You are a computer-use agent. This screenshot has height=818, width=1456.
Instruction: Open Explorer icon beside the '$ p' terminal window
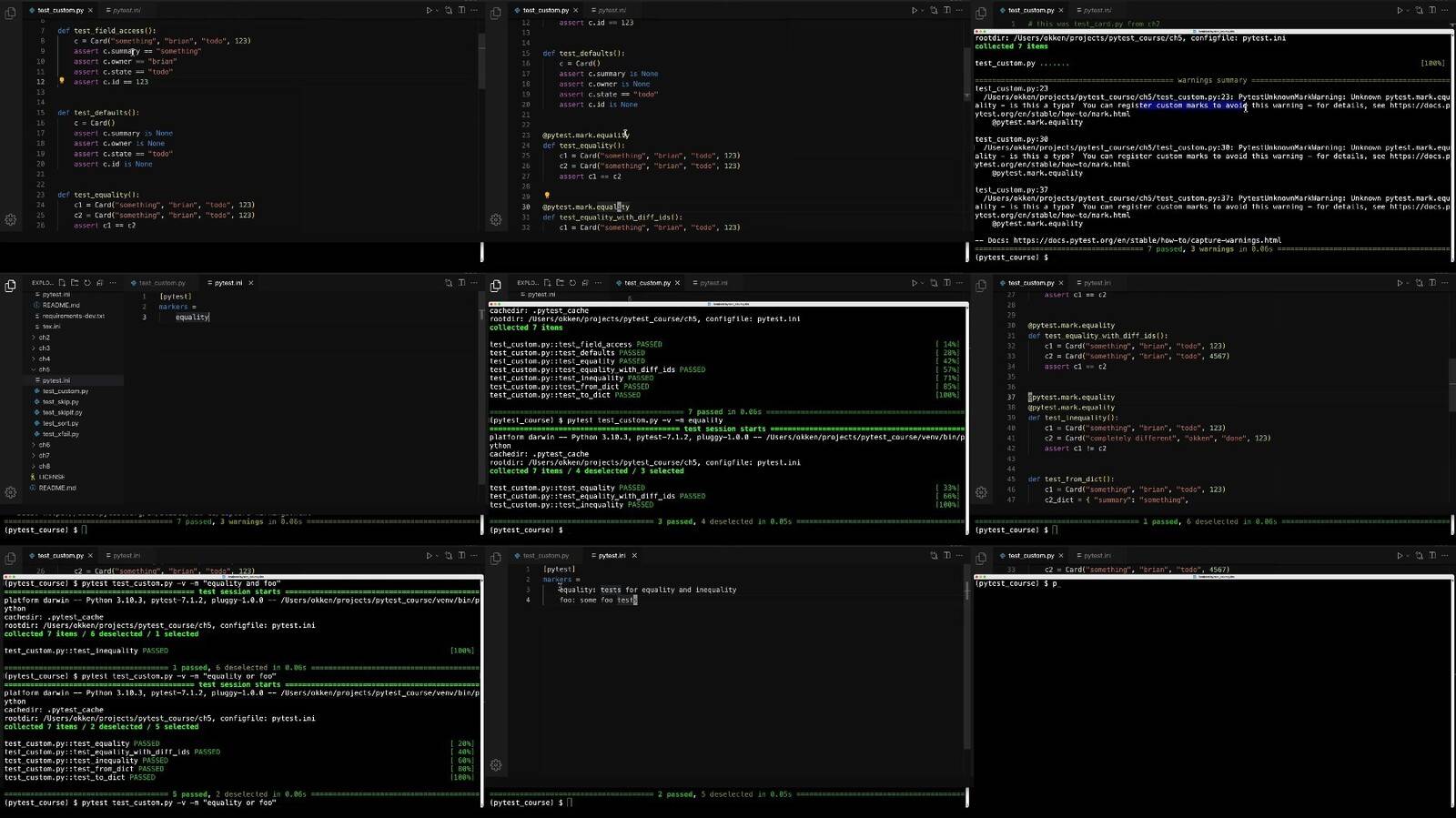(981, 559)
